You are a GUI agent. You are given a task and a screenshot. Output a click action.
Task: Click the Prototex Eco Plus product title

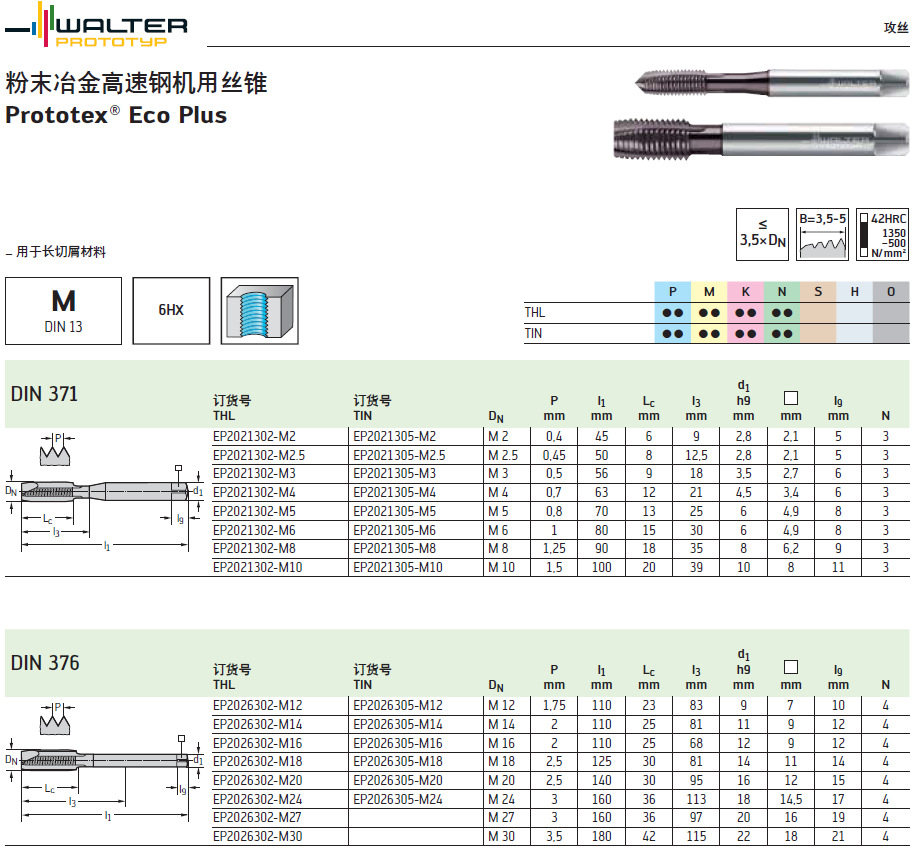(x=116, y=115)
